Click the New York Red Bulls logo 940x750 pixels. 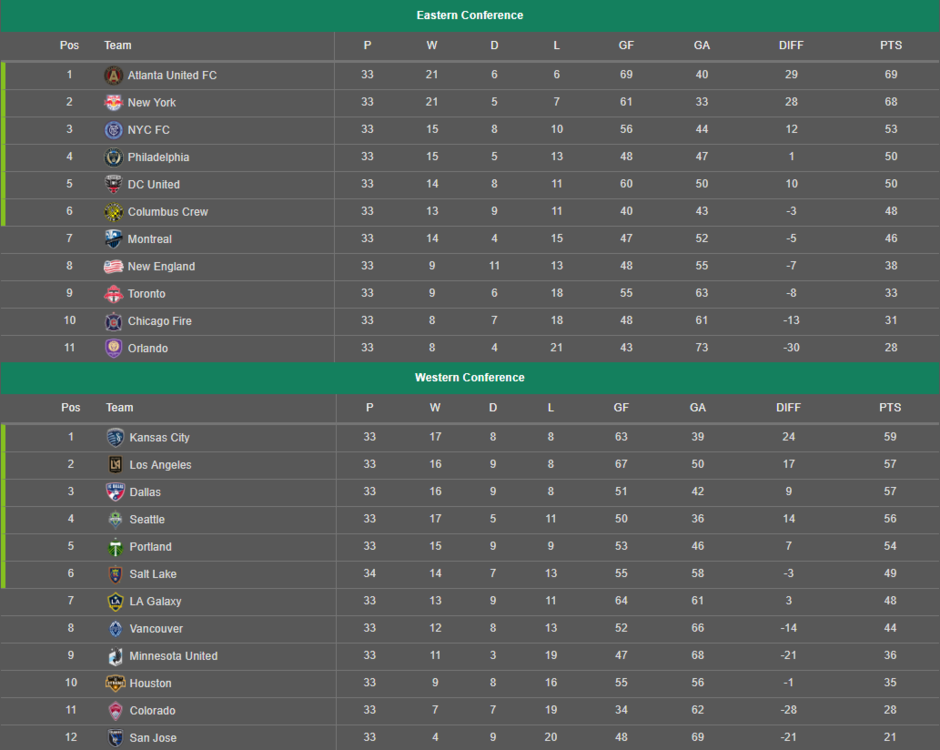point(113,103)
